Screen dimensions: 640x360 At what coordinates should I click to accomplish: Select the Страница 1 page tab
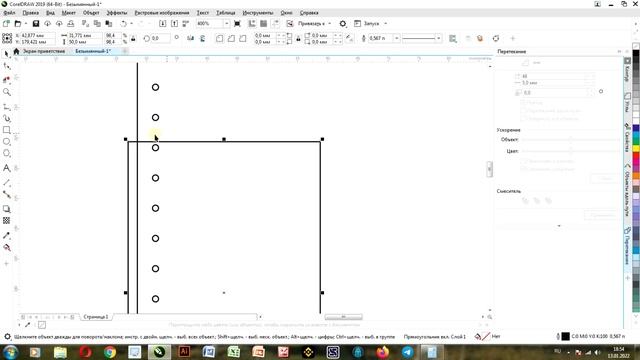pyautogui.click(x=96, y=317)
